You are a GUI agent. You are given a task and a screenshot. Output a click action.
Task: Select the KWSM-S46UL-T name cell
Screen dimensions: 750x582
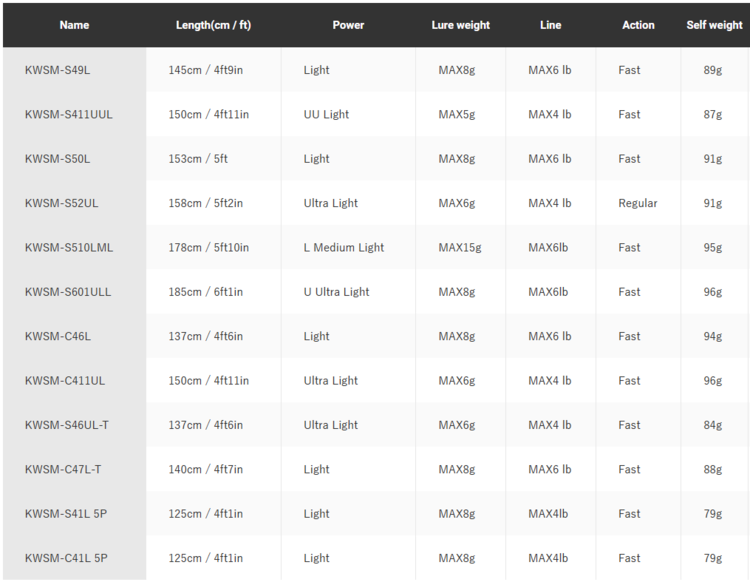[x=67, y=425]
